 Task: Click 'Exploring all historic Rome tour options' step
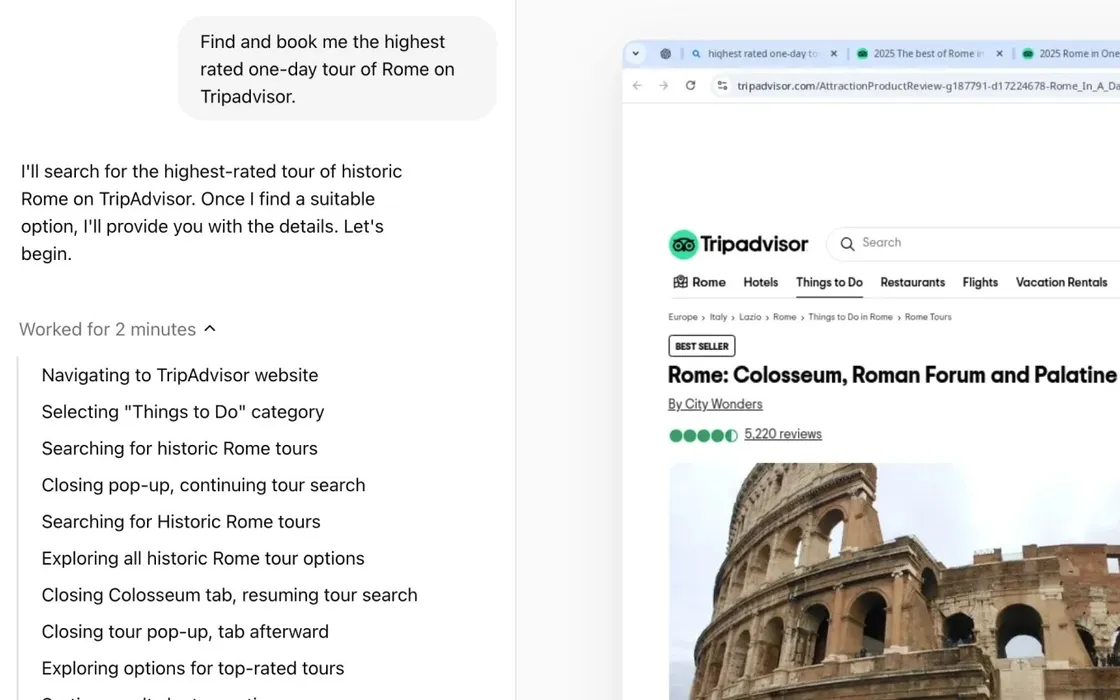coord(203,559)
